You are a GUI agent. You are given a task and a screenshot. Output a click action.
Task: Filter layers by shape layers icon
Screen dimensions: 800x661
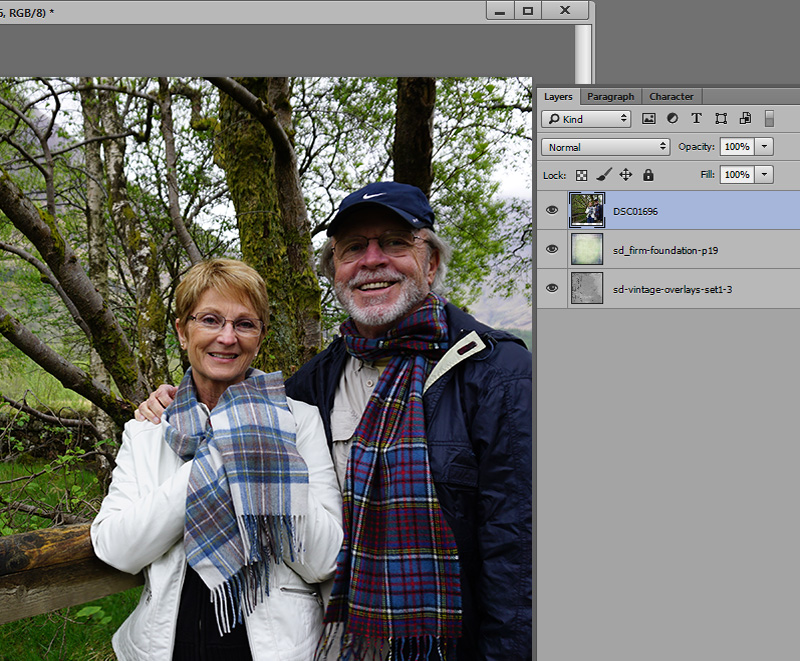[721, 119]
